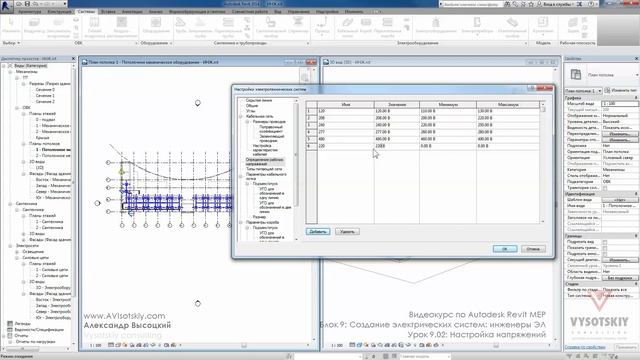Image resolution: width=640 pixels, height=360 pixels.
Task: Select the Сантехнический прибор plumbing fixture tool
Action: click(270, 26)
